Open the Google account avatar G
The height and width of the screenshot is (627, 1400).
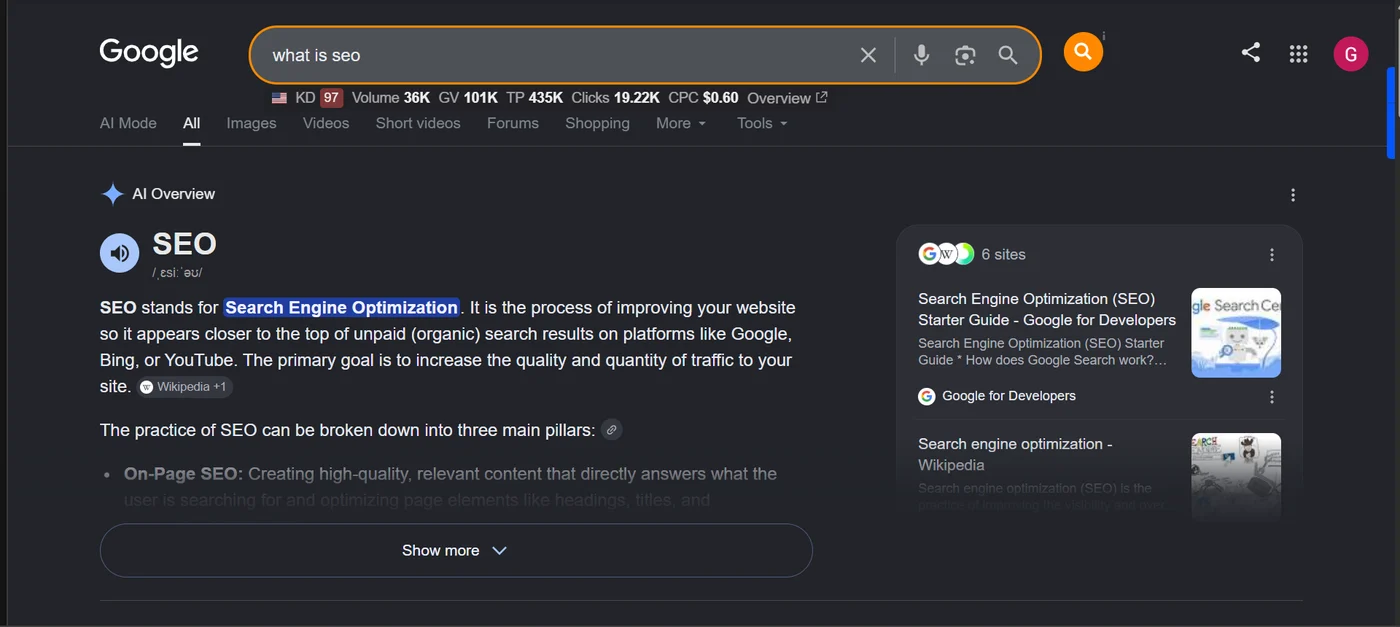pyautogui.click(x=1351, y=54)
